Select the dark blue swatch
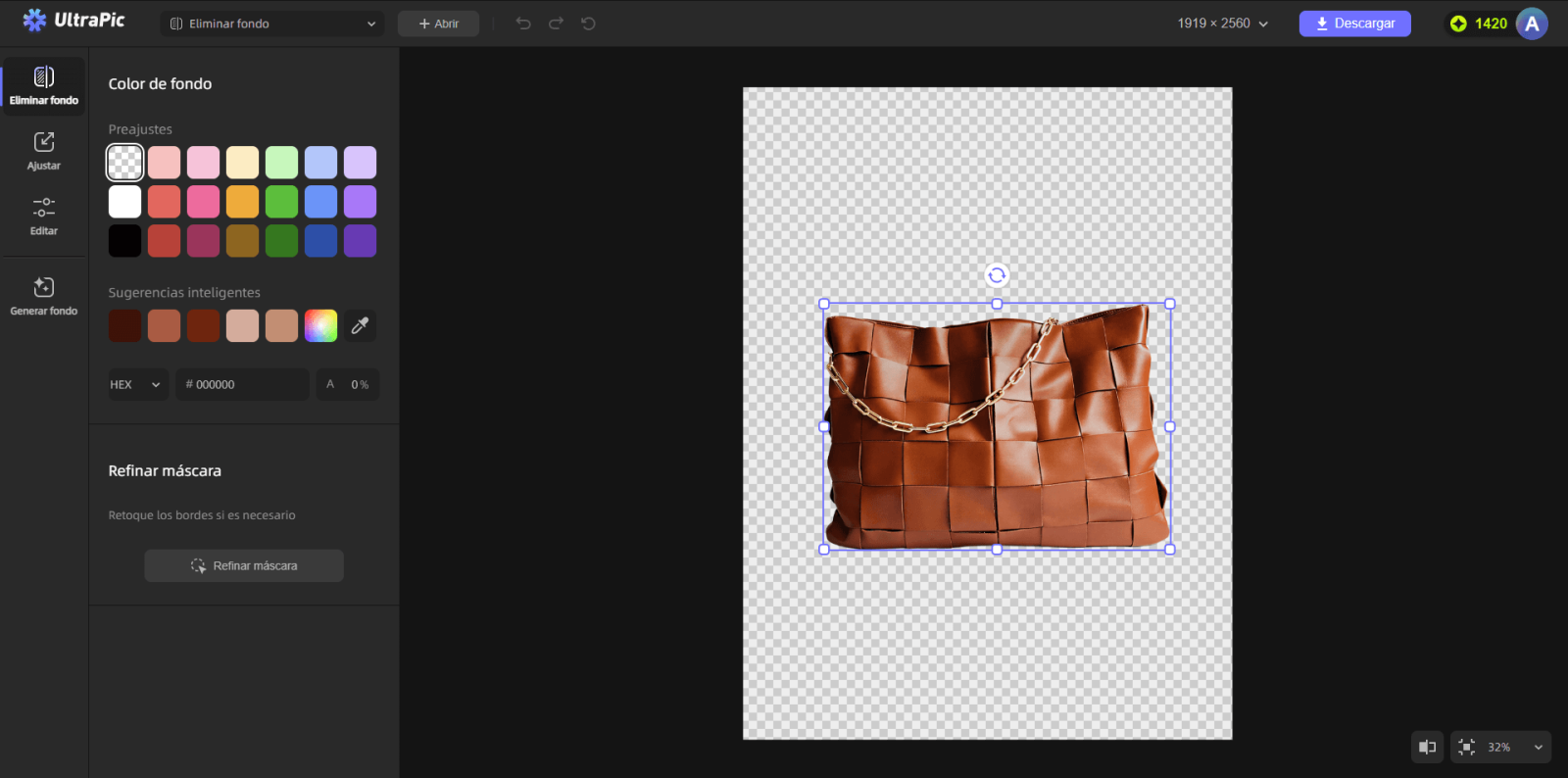The height and width of the screenshot is (778, 1568). [x=320, y=241]
